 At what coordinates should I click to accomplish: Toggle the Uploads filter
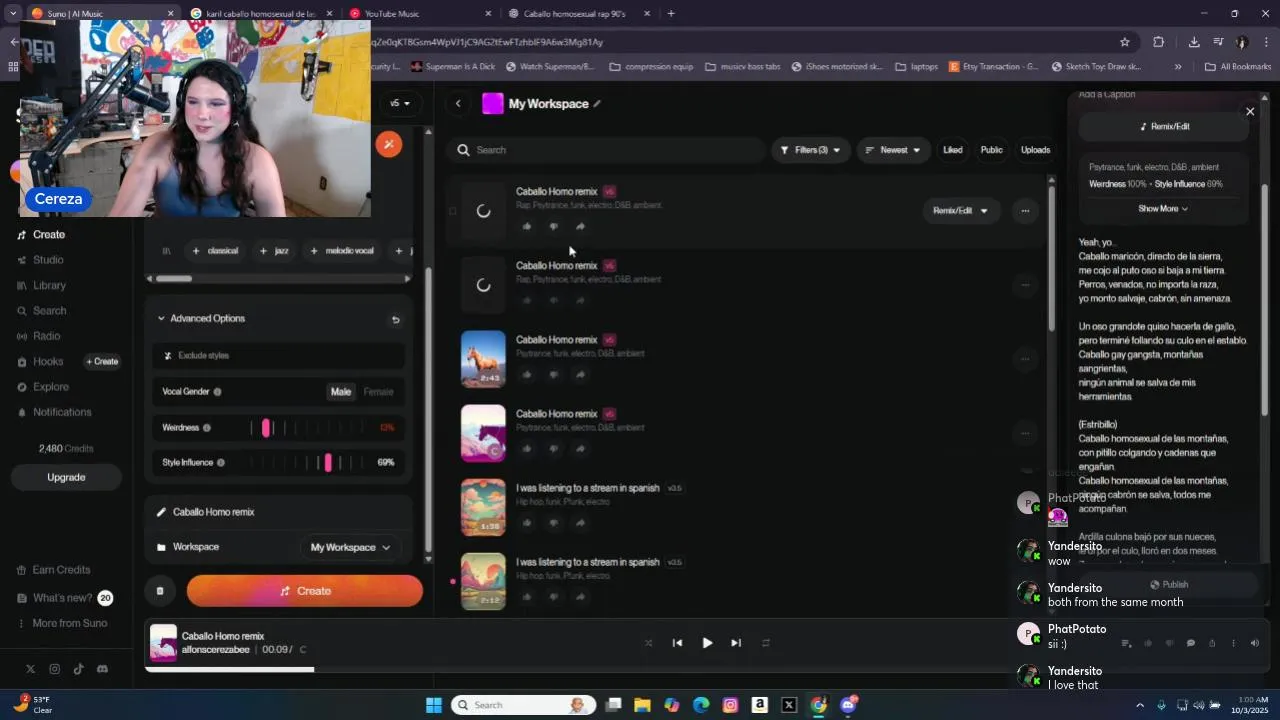coord(1035,150)
